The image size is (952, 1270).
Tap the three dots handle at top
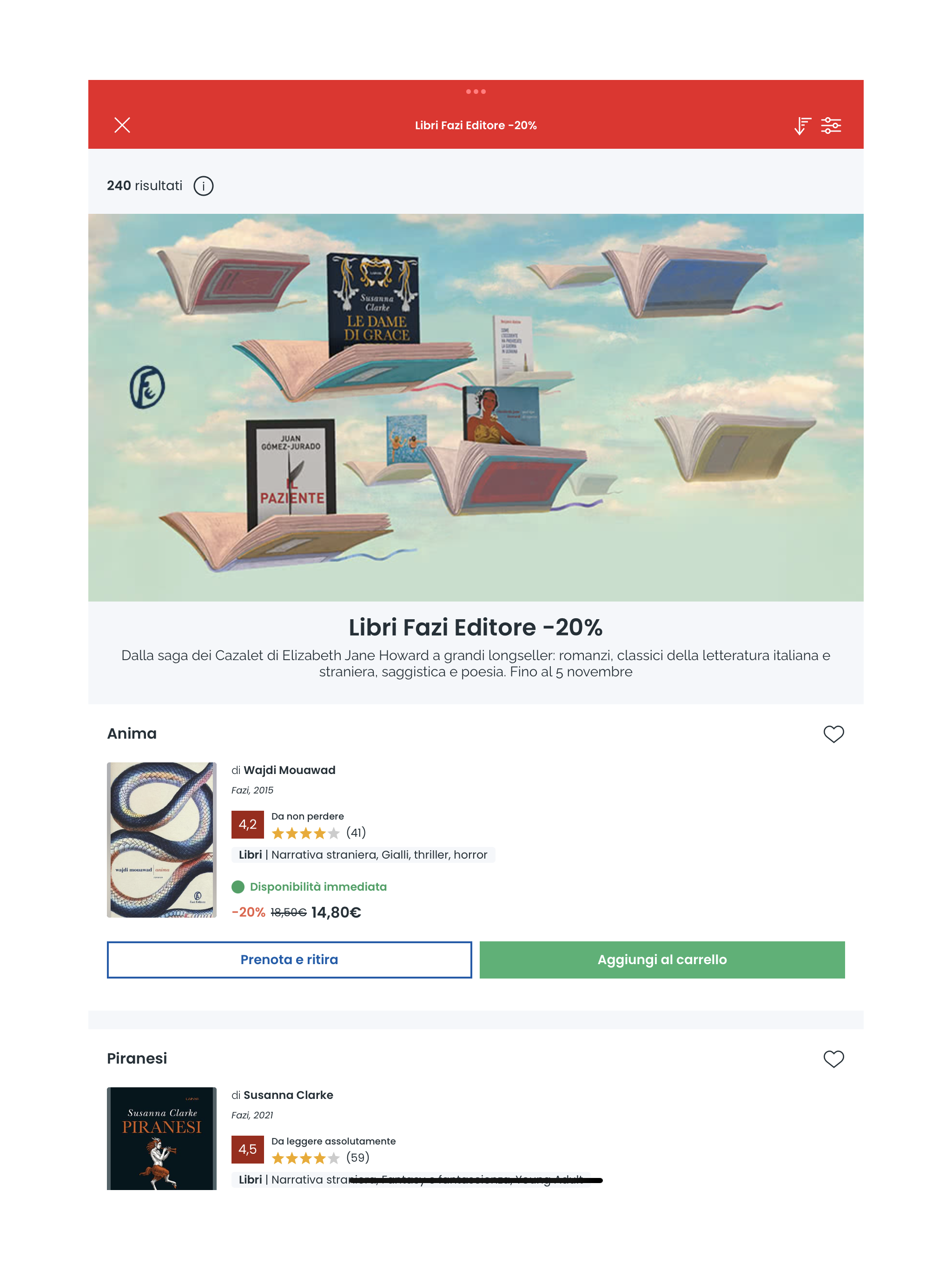coord(476,92)
